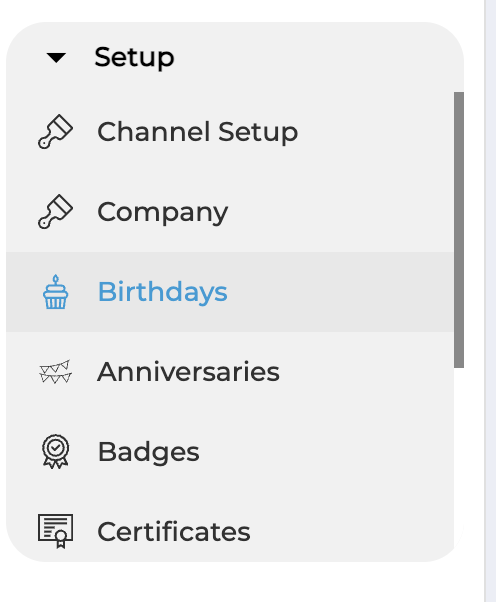Navigate to the Anniversaries text label
Viewport: 496px width, 602px height.
click(188, 372)
